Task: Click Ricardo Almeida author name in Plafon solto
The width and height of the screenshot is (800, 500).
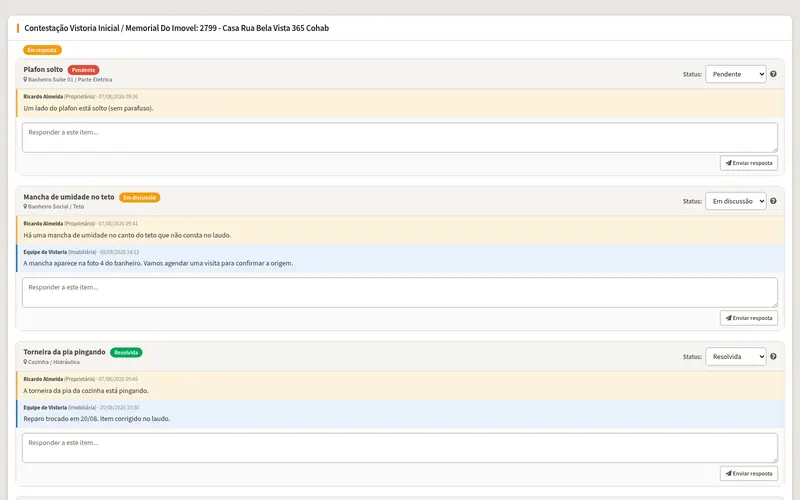Action: tap(43, 96)
